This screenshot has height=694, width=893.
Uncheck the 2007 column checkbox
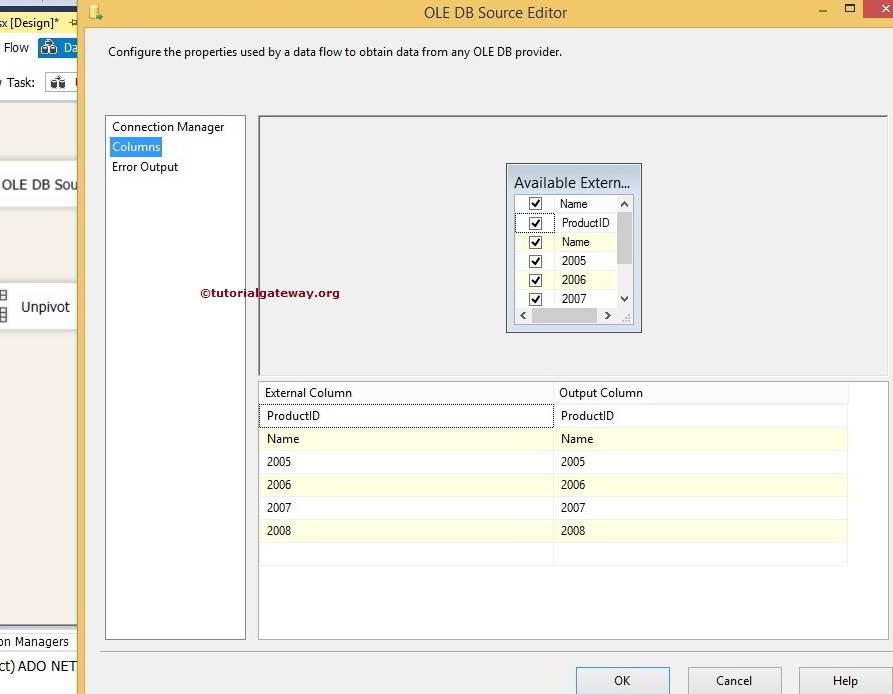(x=535, y=298)
